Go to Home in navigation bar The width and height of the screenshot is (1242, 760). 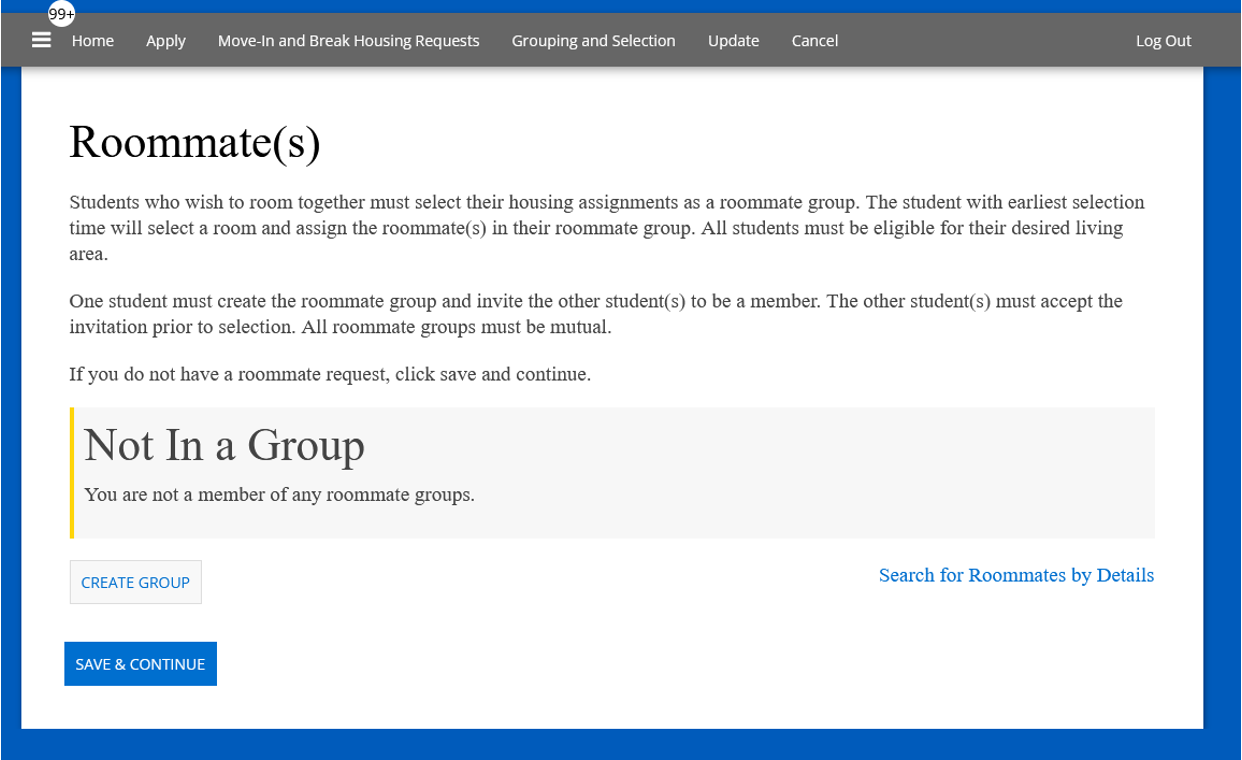[x=93, y=41]
